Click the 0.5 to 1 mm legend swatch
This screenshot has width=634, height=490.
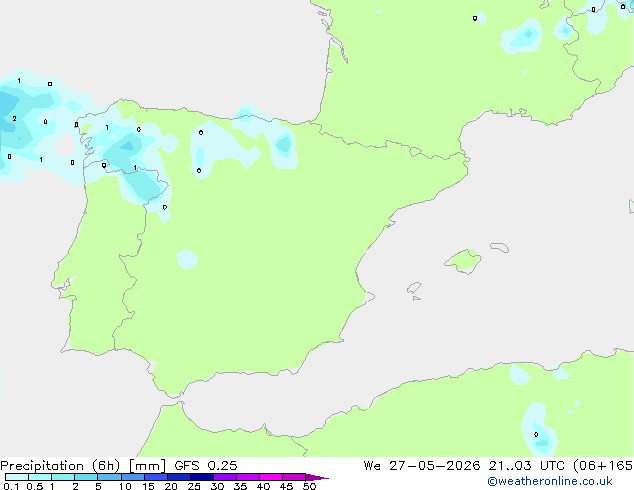pyautogui.click(x=40, y=477)
